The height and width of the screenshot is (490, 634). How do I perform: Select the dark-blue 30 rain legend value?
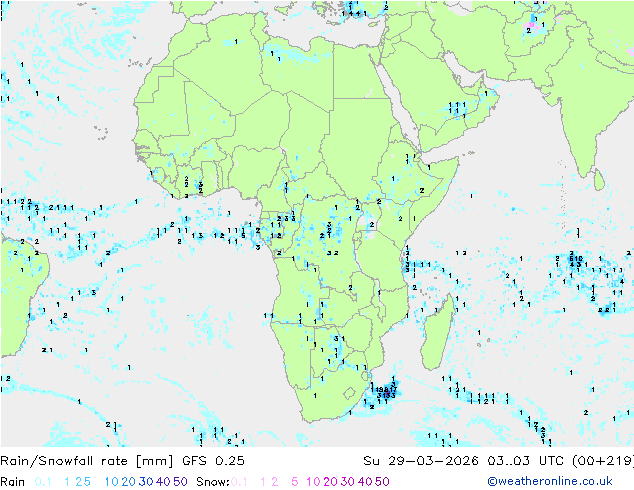pyautogui.click(x=146, y=482)
